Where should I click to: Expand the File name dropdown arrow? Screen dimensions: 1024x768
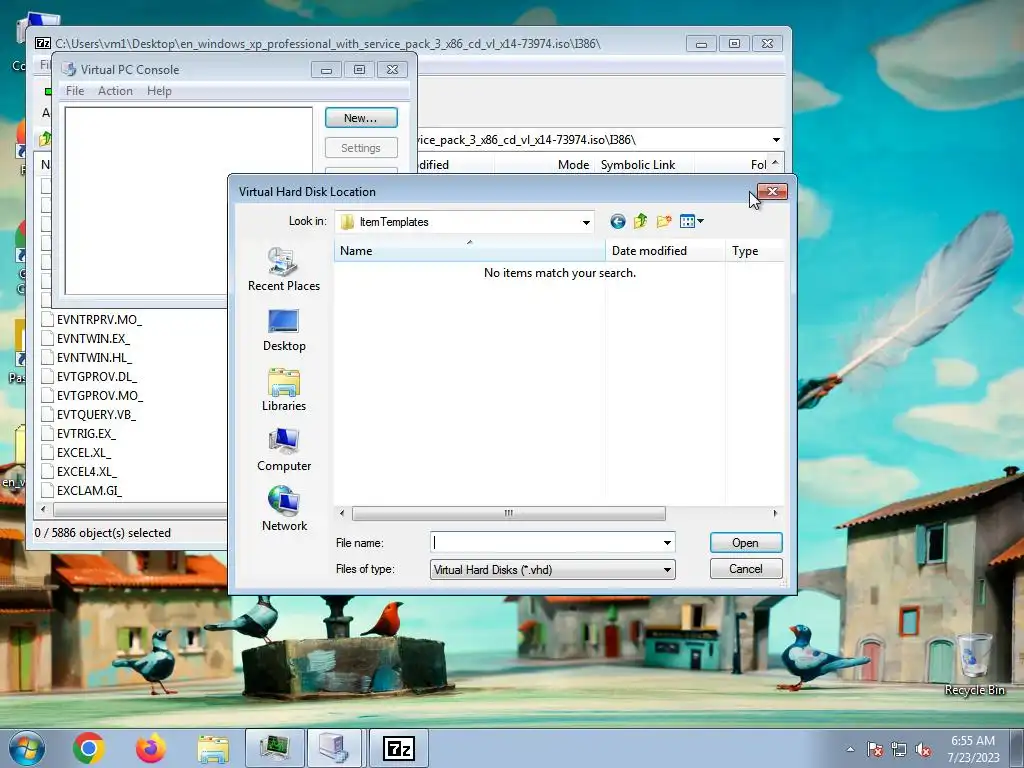(x=667, y=543)
